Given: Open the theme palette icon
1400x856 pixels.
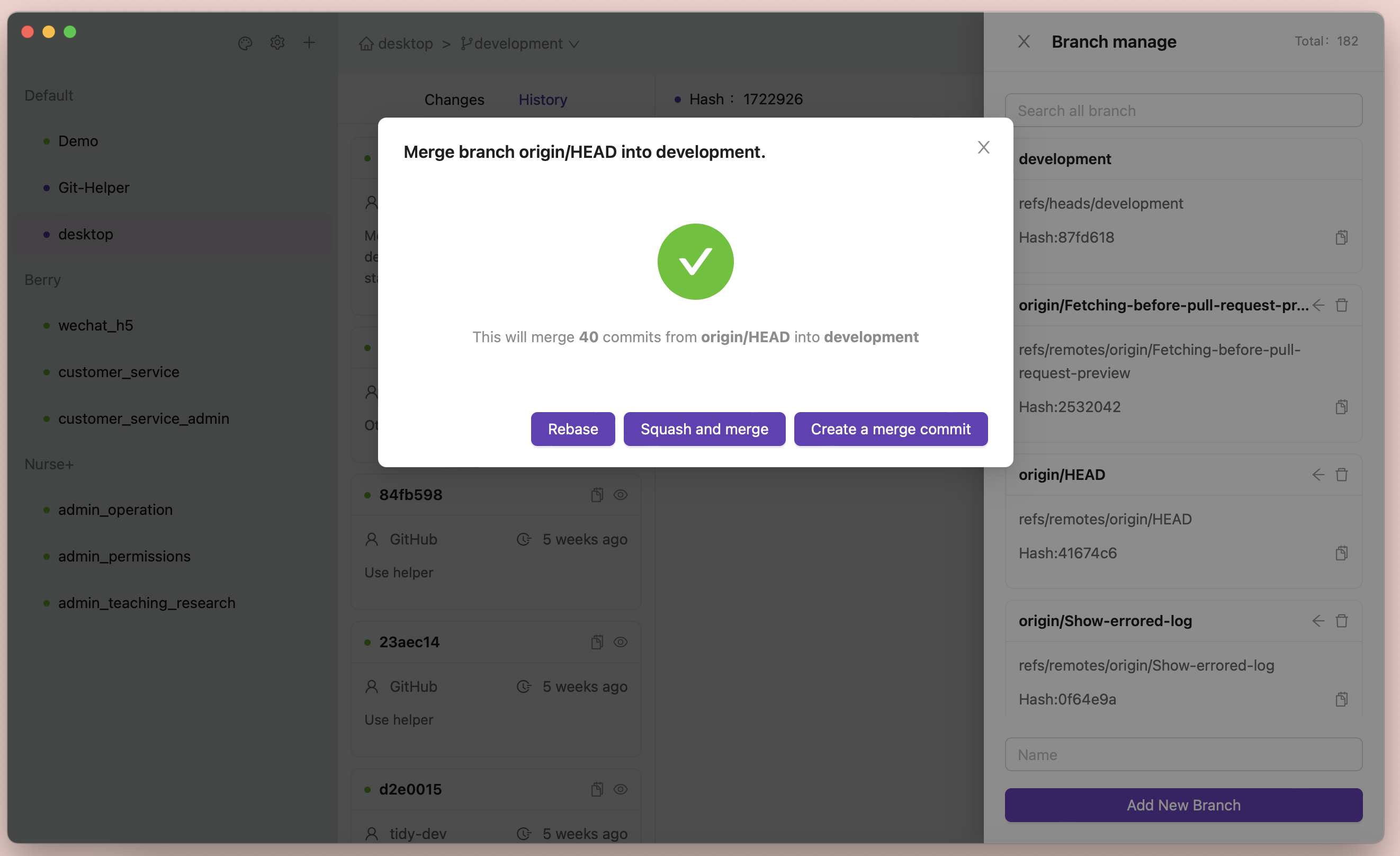Looking at the screenshot, I should (245, 43).
